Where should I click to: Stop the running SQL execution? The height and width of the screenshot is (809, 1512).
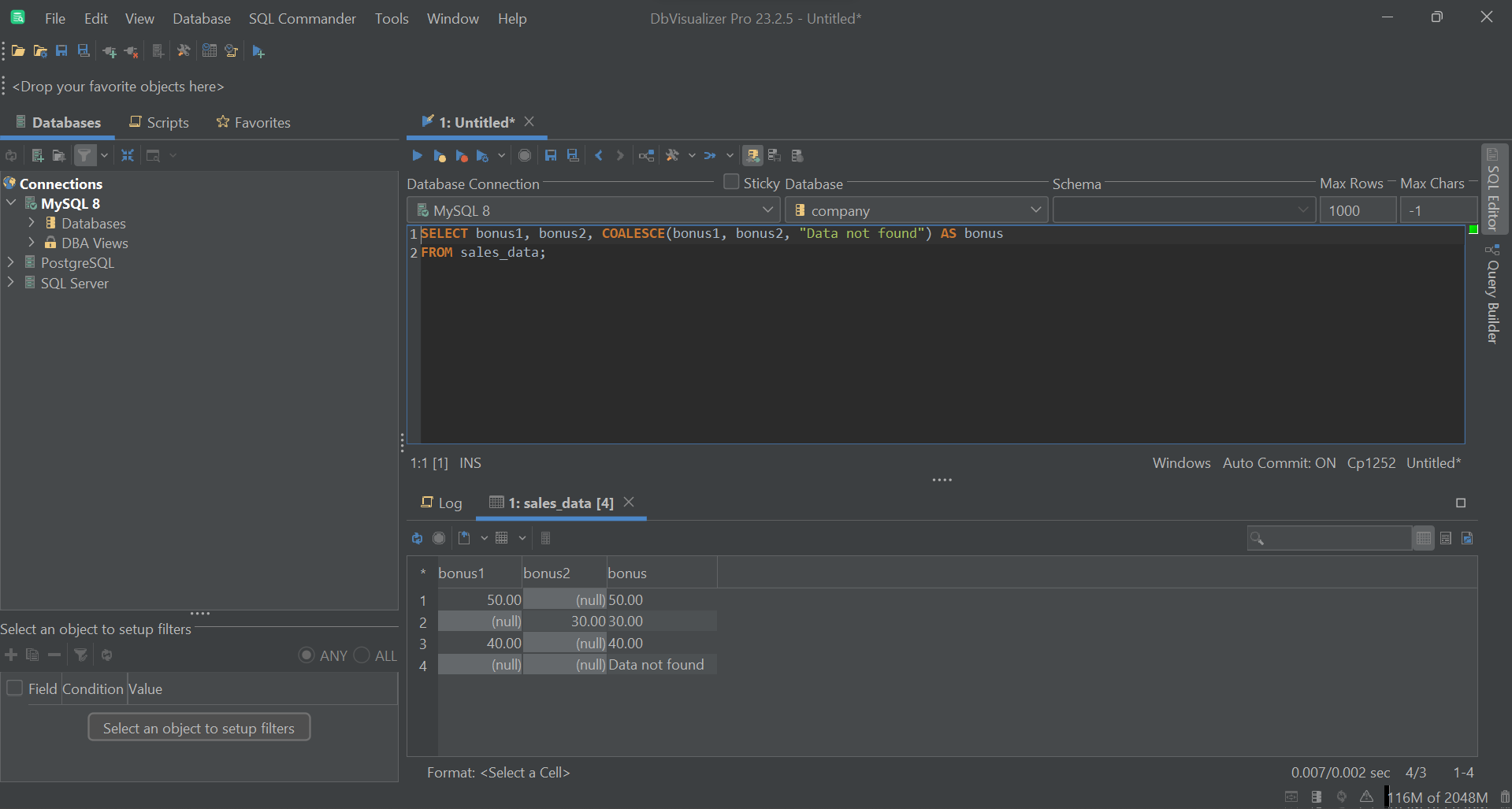click(525, 155)
